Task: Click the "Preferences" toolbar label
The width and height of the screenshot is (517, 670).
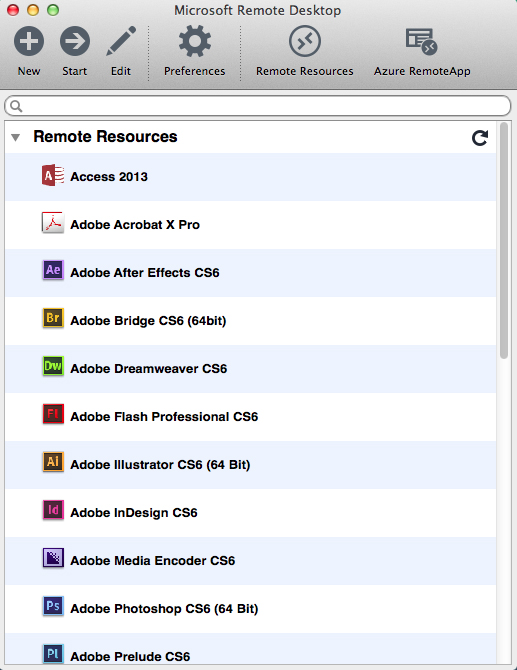Action: tap(194, 71)
